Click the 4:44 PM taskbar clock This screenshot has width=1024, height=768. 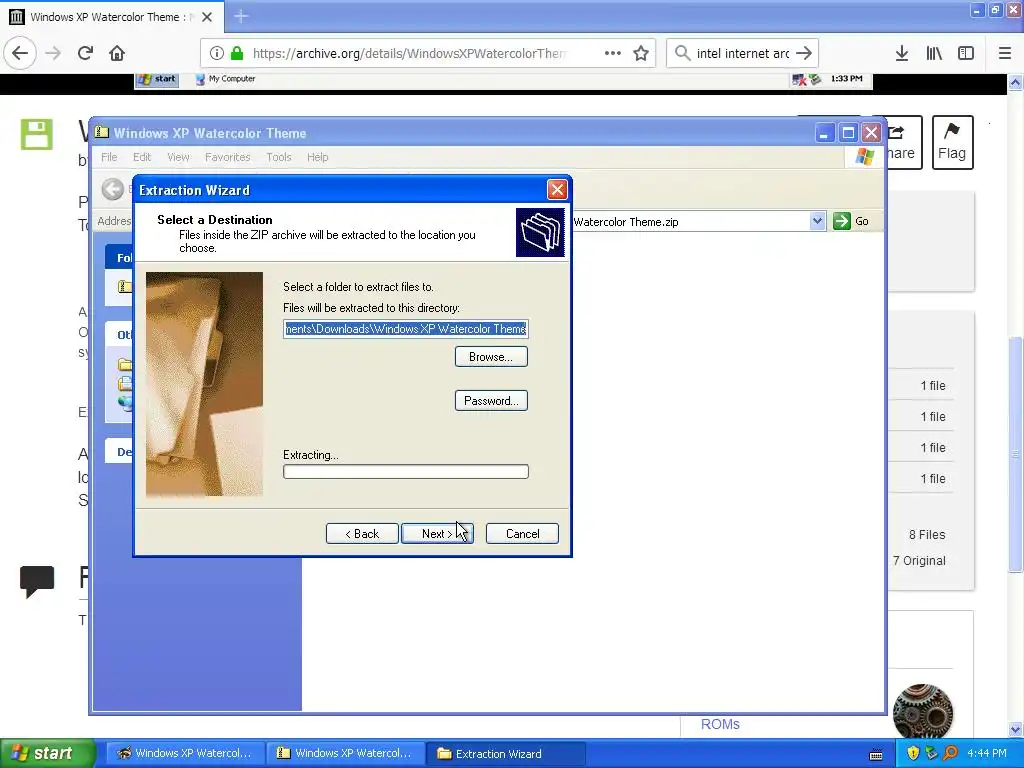point(987,753)
